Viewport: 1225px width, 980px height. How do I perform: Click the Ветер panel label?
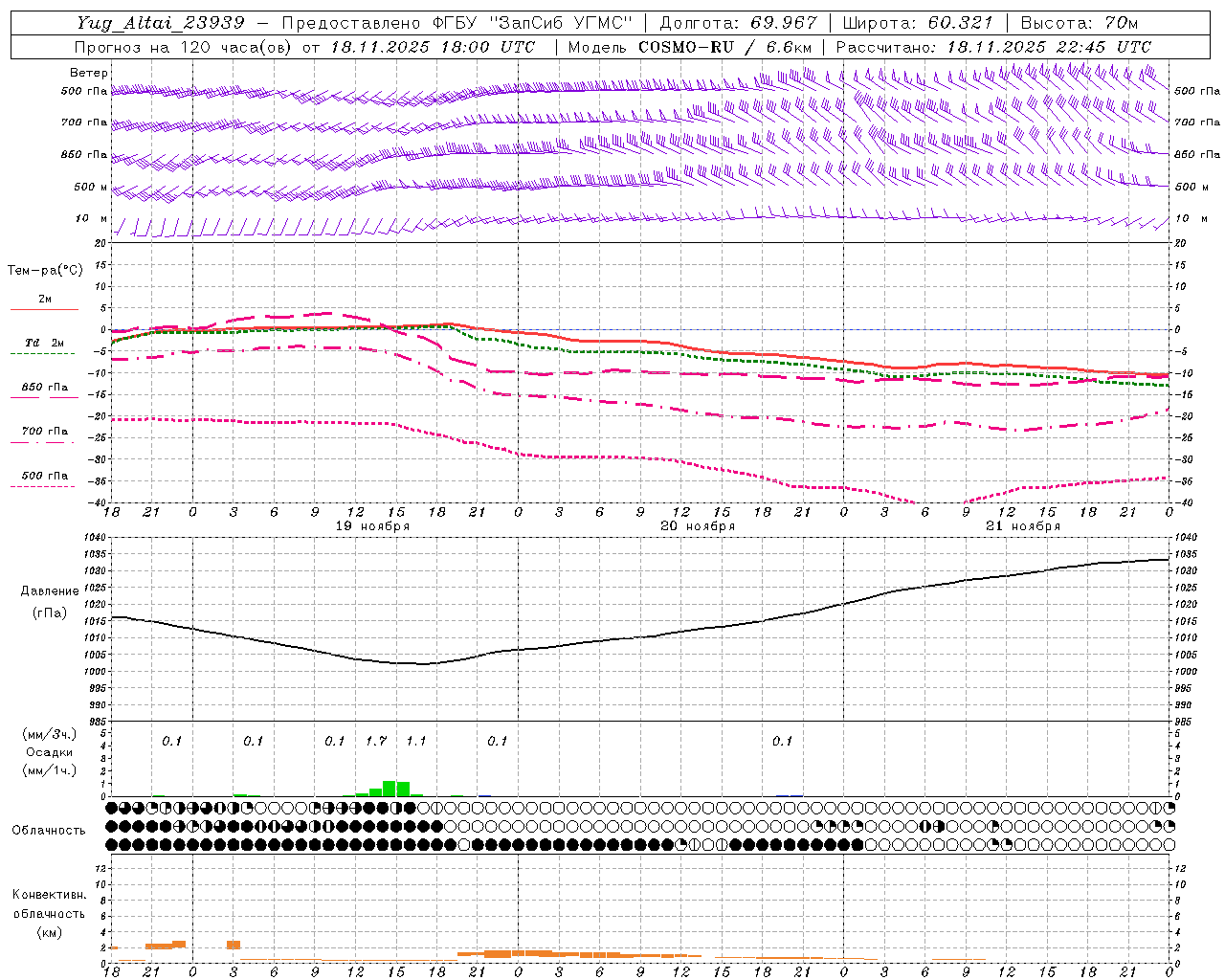tap(89, 73)
